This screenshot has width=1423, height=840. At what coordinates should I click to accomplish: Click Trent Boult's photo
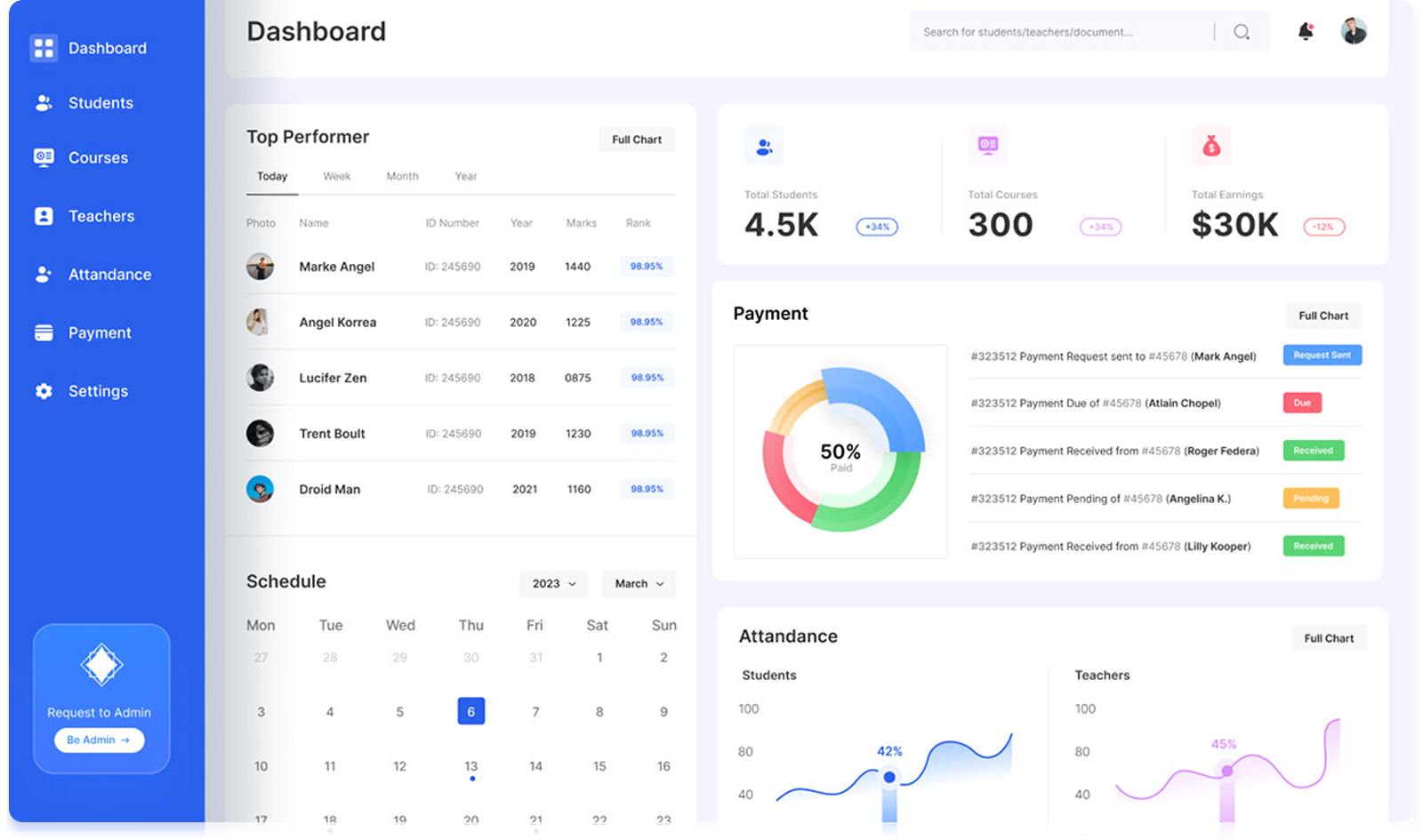(260, 434)
